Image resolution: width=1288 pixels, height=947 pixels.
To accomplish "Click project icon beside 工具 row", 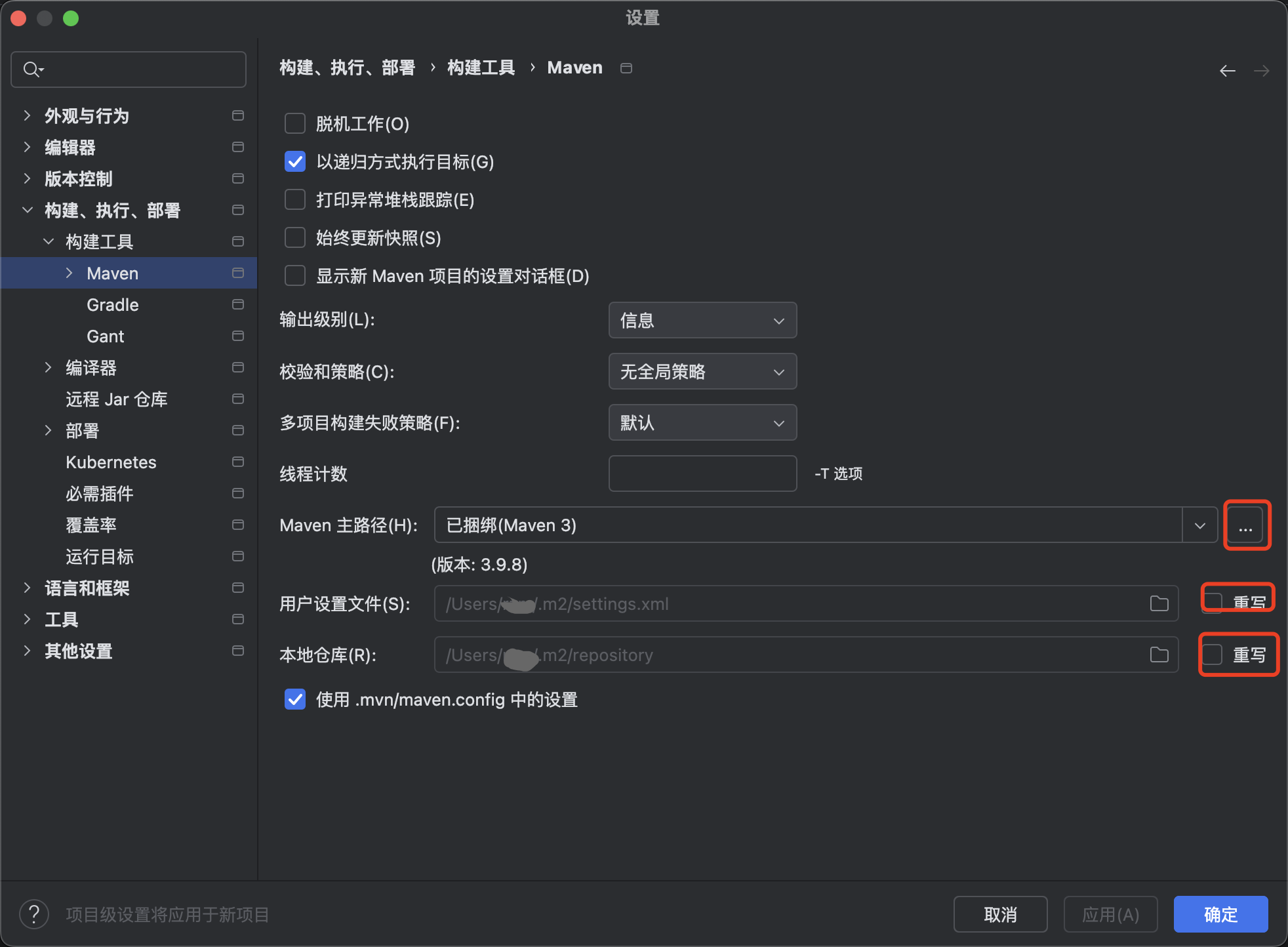I will point(238,619).
